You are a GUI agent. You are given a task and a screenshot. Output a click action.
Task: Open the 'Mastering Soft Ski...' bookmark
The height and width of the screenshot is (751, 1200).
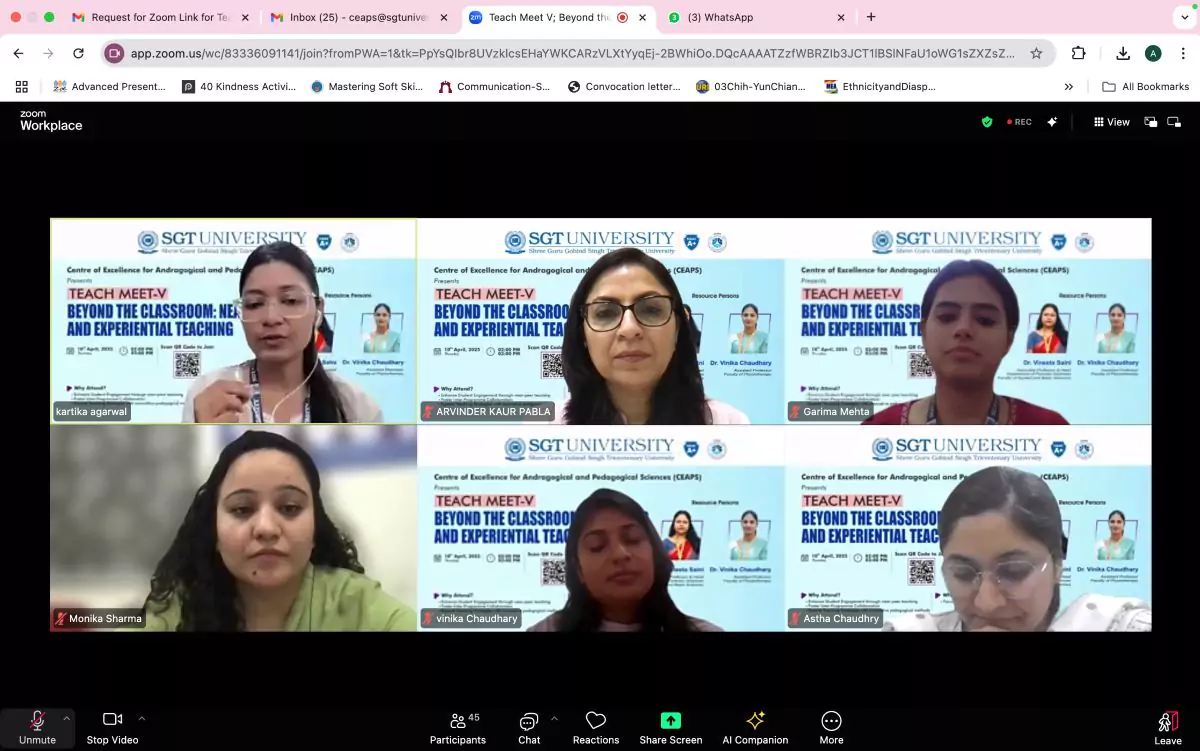[367, 87]
